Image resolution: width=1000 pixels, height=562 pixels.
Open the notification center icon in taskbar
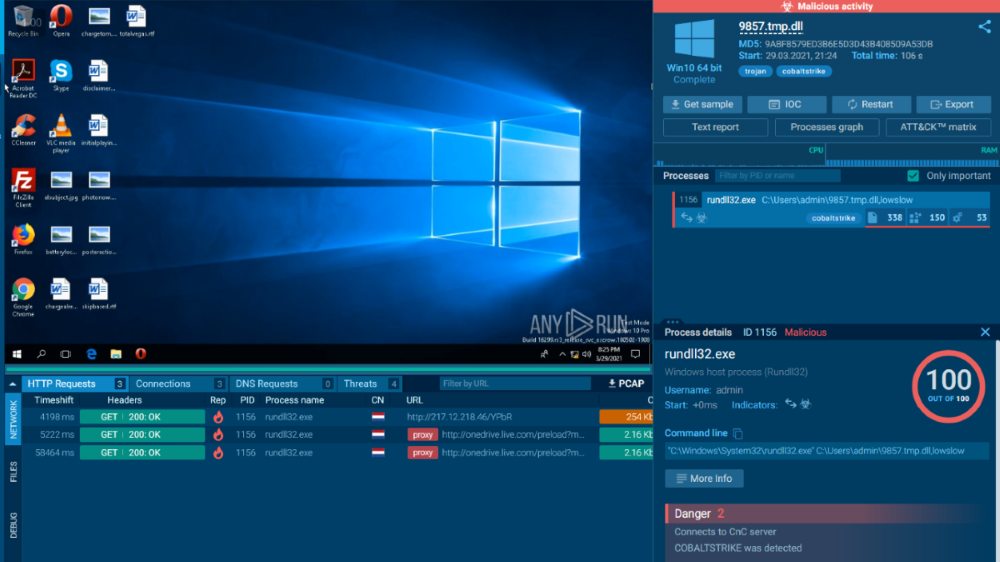pyautogui.click(x=635, y=354)
